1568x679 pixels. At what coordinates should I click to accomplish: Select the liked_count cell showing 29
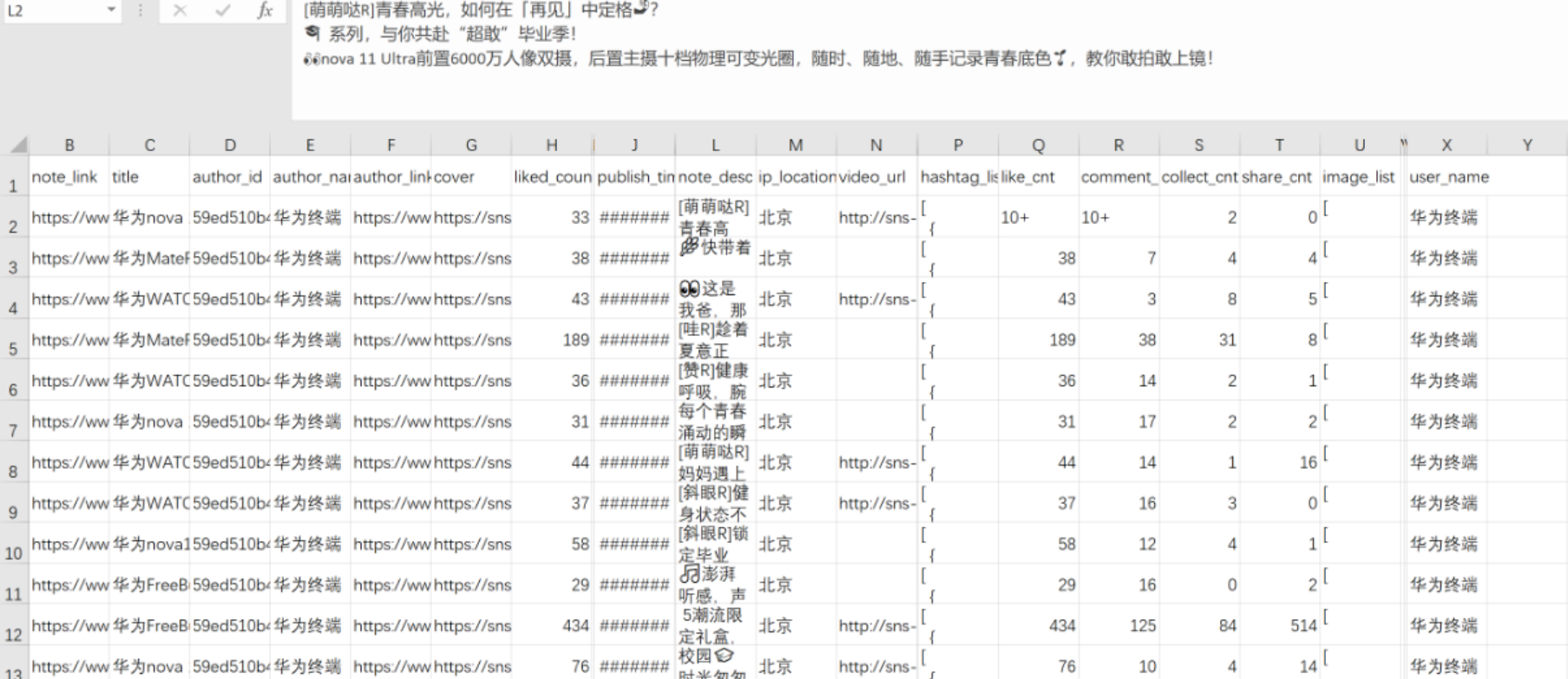tap(552, 584)
